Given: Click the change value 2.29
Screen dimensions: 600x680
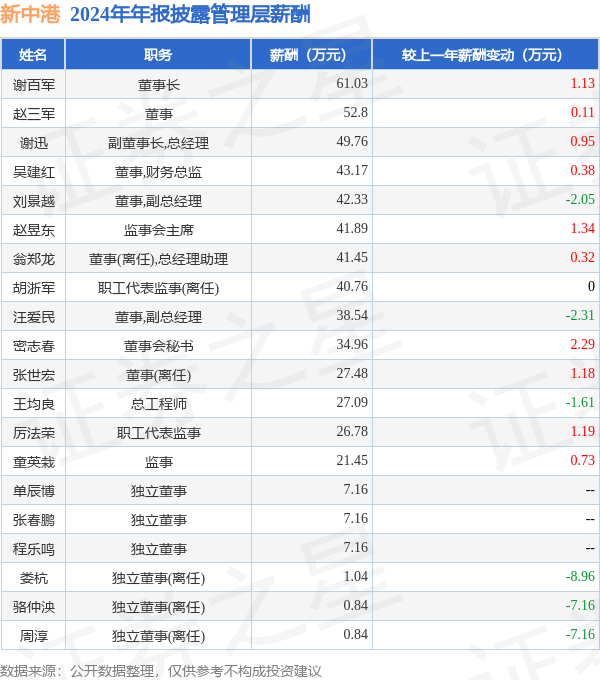Looking at the screenshot, I should pyautogui.click(x=583, y=344).
